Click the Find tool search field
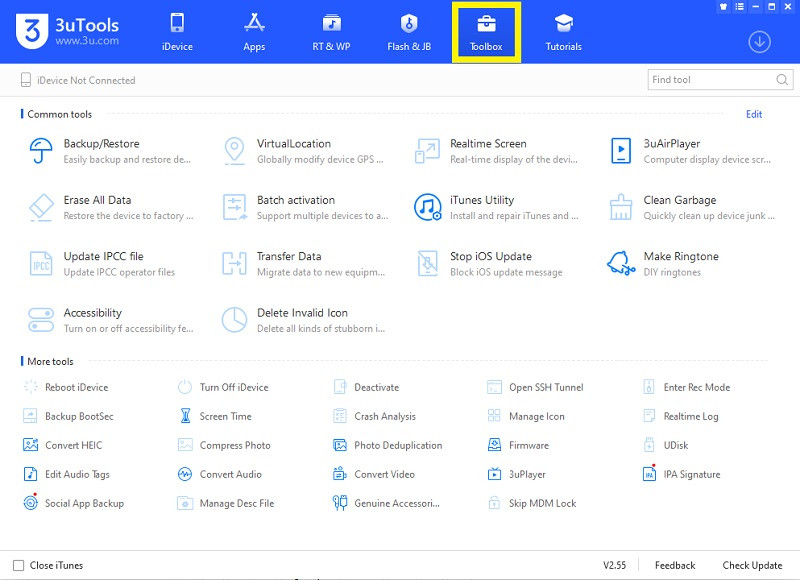 (710, 80)
